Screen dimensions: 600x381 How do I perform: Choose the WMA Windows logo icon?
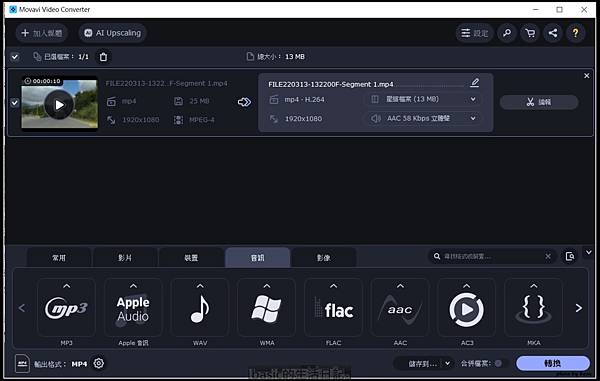[x=266, y=309]
